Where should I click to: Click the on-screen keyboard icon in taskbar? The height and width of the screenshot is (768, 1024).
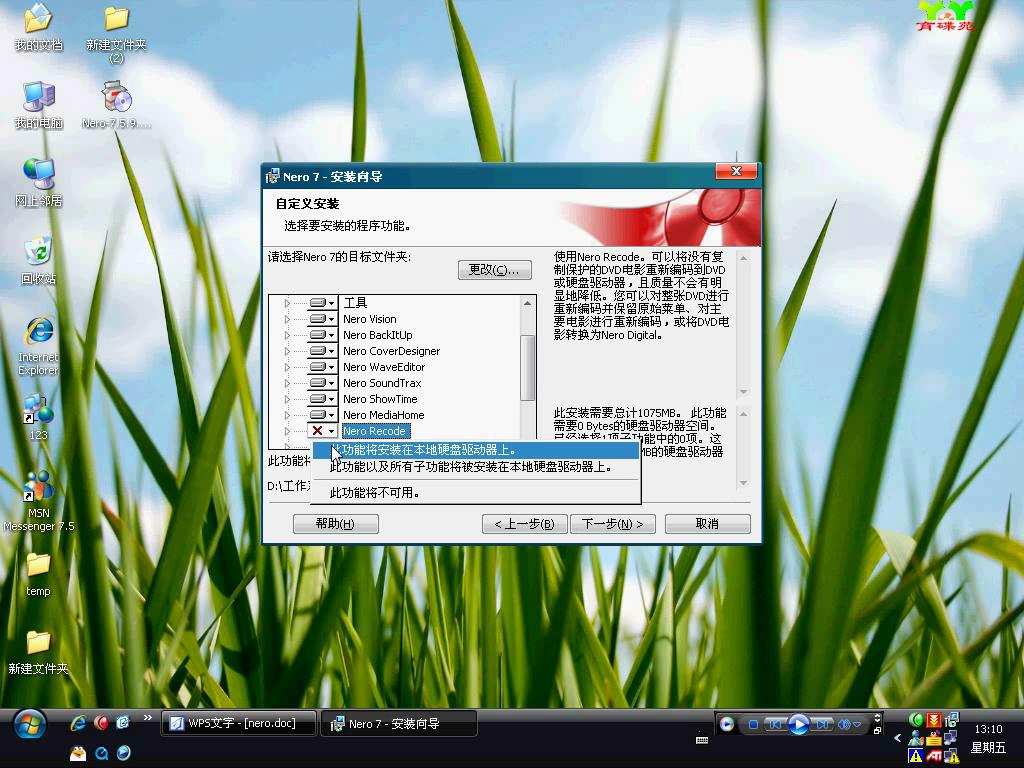click(702, 740)
